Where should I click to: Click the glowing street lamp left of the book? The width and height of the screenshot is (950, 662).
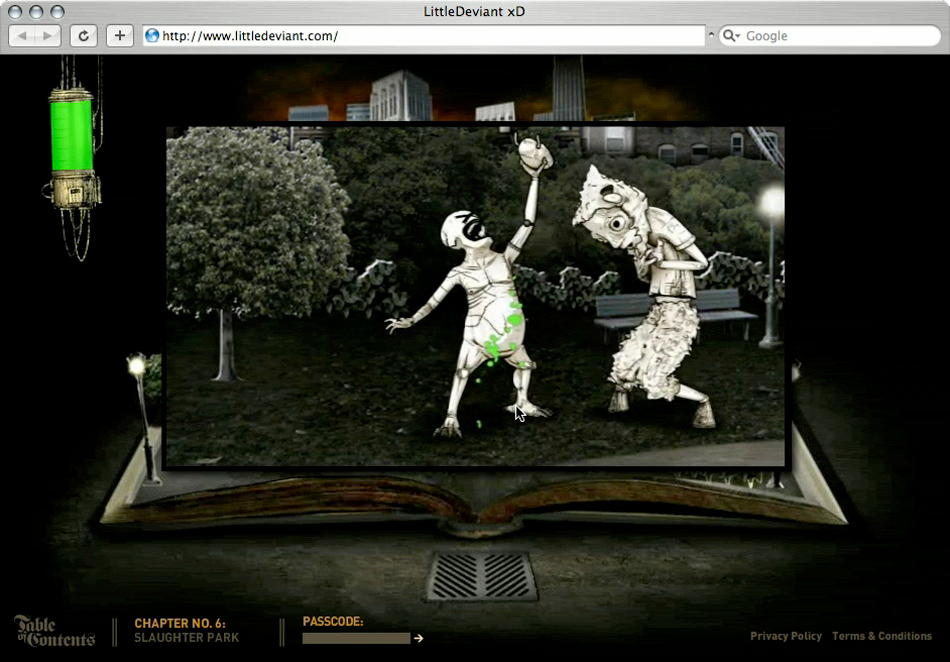[137, 367]
